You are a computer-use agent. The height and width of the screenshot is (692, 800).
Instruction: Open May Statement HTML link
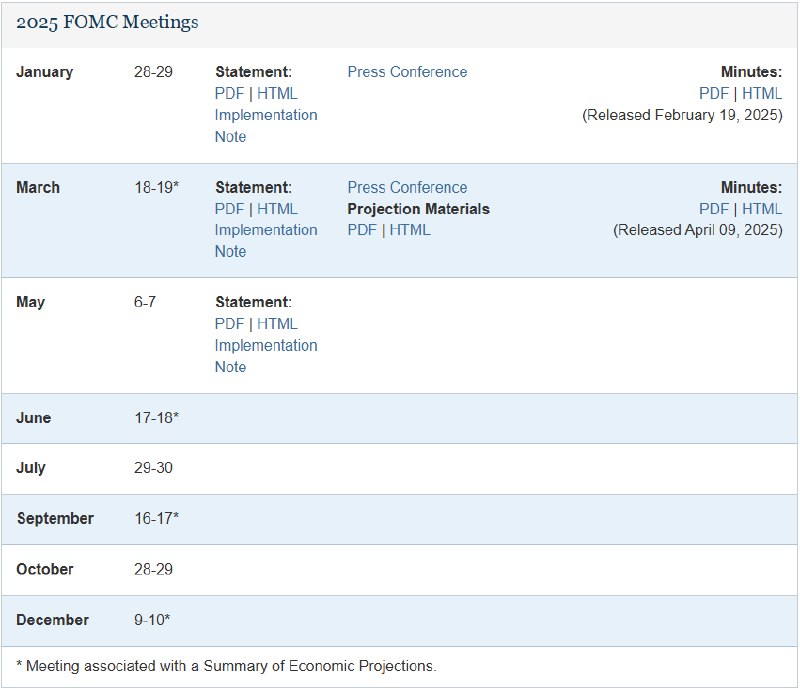(x=277, y=324)
